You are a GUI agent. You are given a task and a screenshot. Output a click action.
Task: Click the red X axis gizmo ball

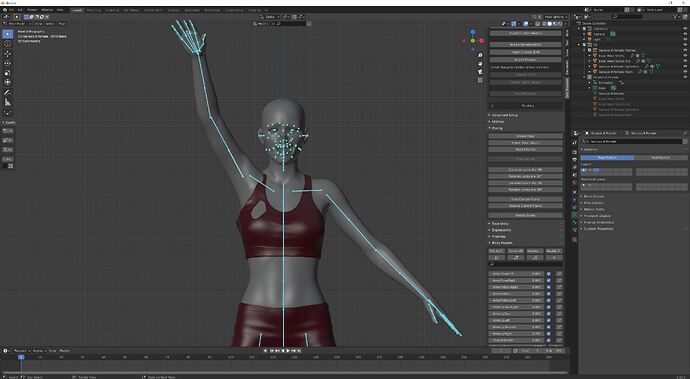[481, 40]
